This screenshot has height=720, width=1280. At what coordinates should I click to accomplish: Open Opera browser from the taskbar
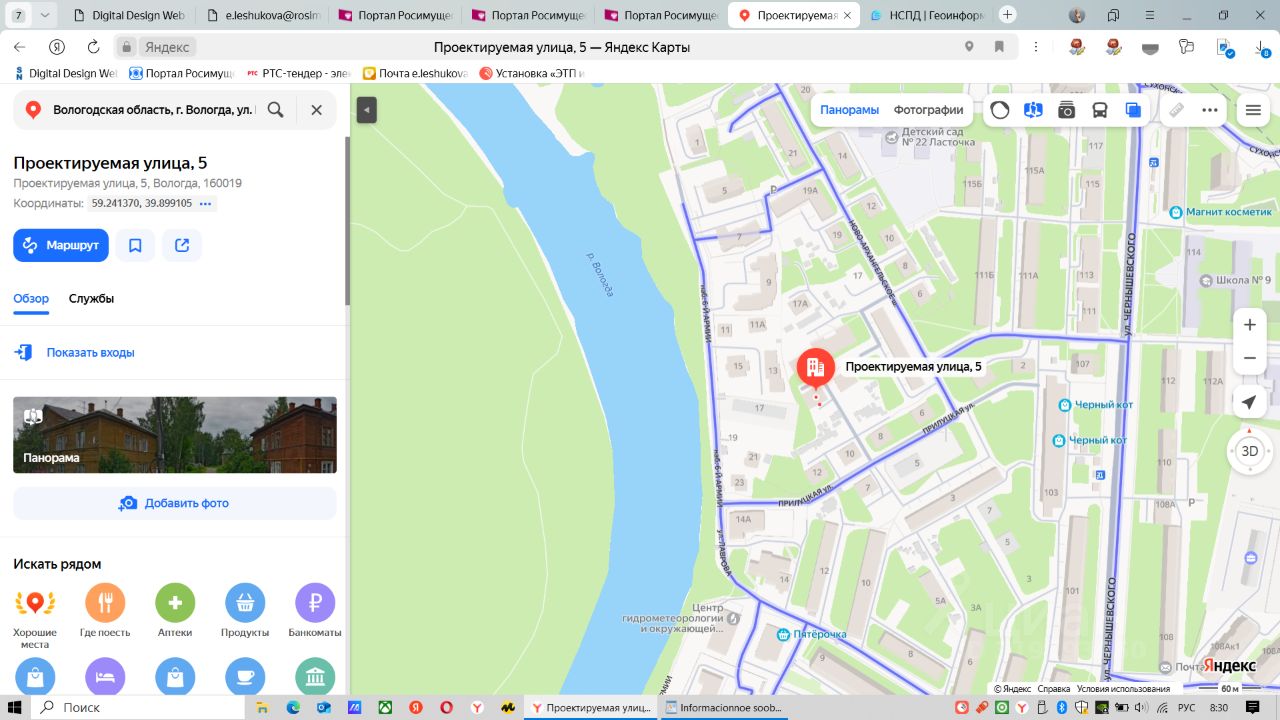tap(447, 707)
